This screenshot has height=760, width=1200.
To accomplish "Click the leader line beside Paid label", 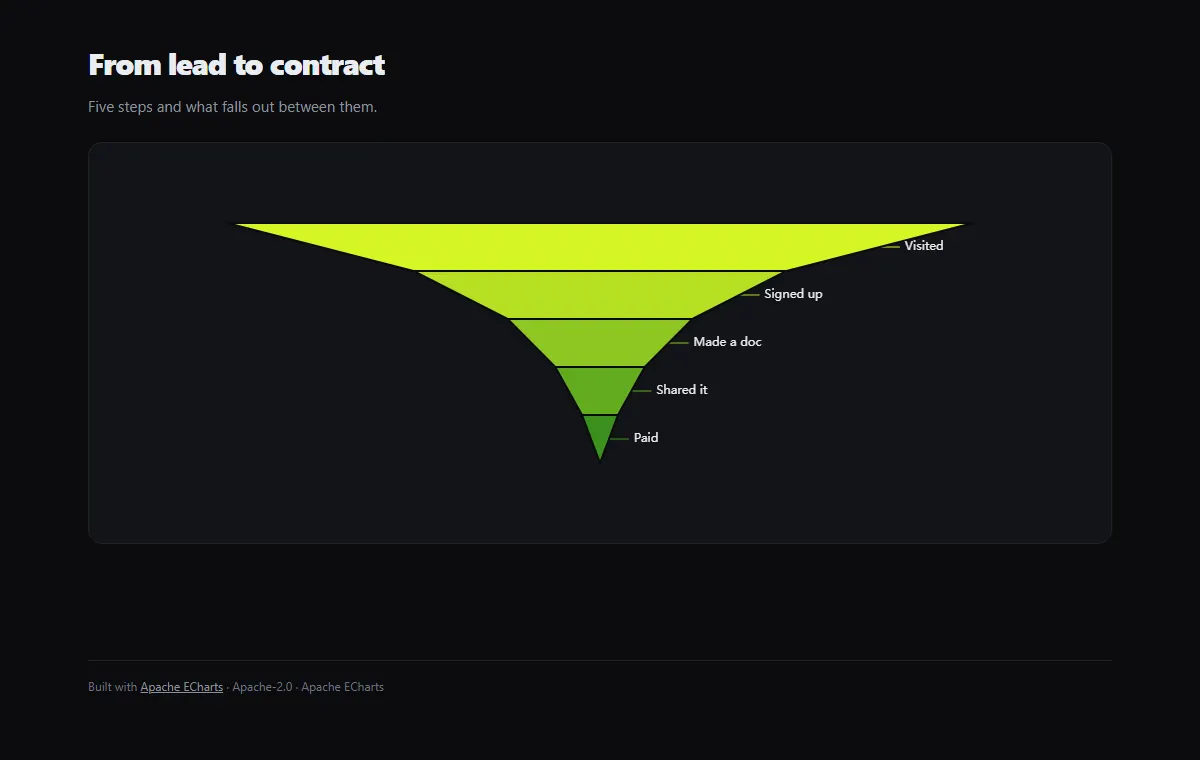I will coord(619,438).
